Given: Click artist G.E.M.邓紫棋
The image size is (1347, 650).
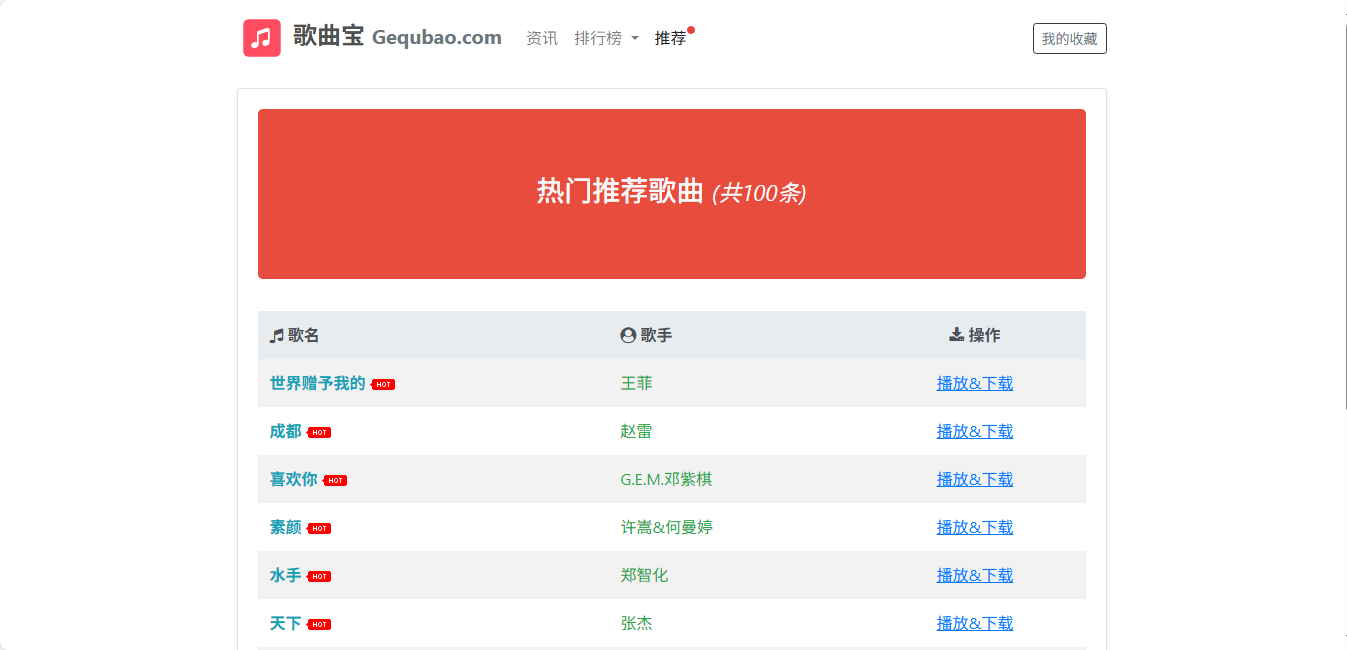Looking at the screenshot, I should pos(666,480).
